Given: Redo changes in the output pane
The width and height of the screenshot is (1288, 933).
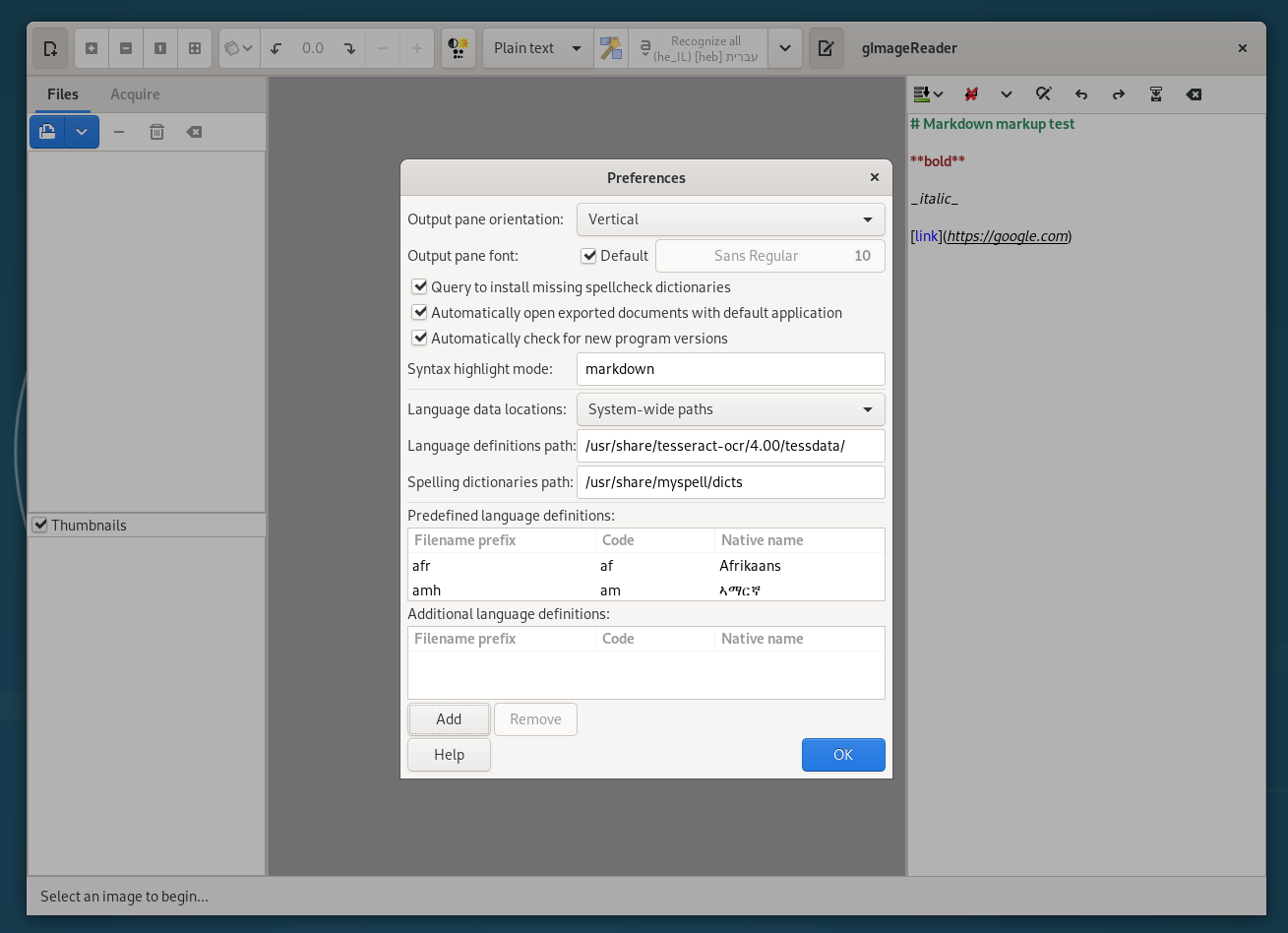Looking at the screenshot, I should (1118, 94).
